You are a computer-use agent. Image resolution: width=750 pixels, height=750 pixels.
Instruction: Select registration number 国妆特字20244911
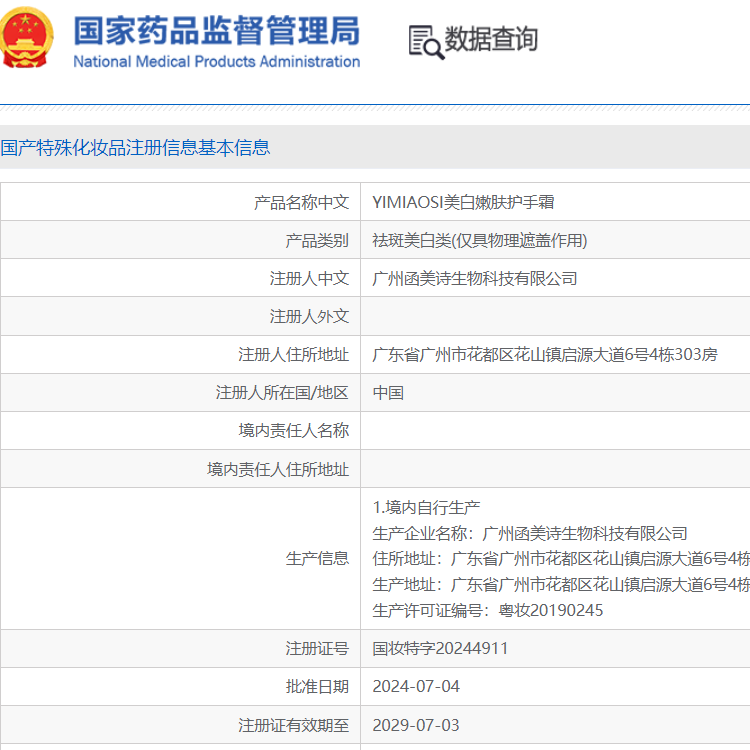440,649
